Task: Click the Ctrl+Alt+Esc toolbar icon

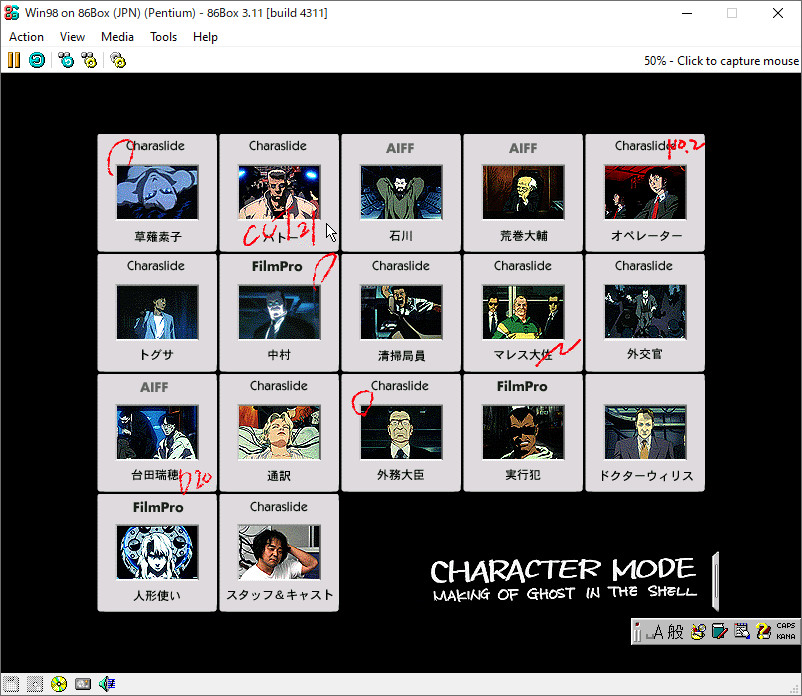Action: (89, 60)
